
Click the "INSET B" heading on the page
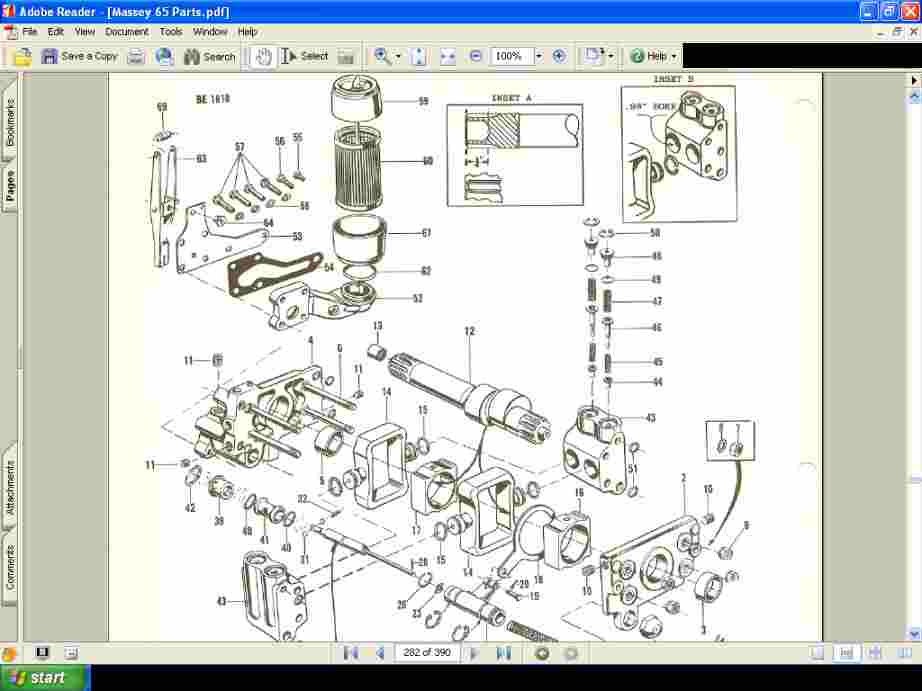(x=674, y=79)
